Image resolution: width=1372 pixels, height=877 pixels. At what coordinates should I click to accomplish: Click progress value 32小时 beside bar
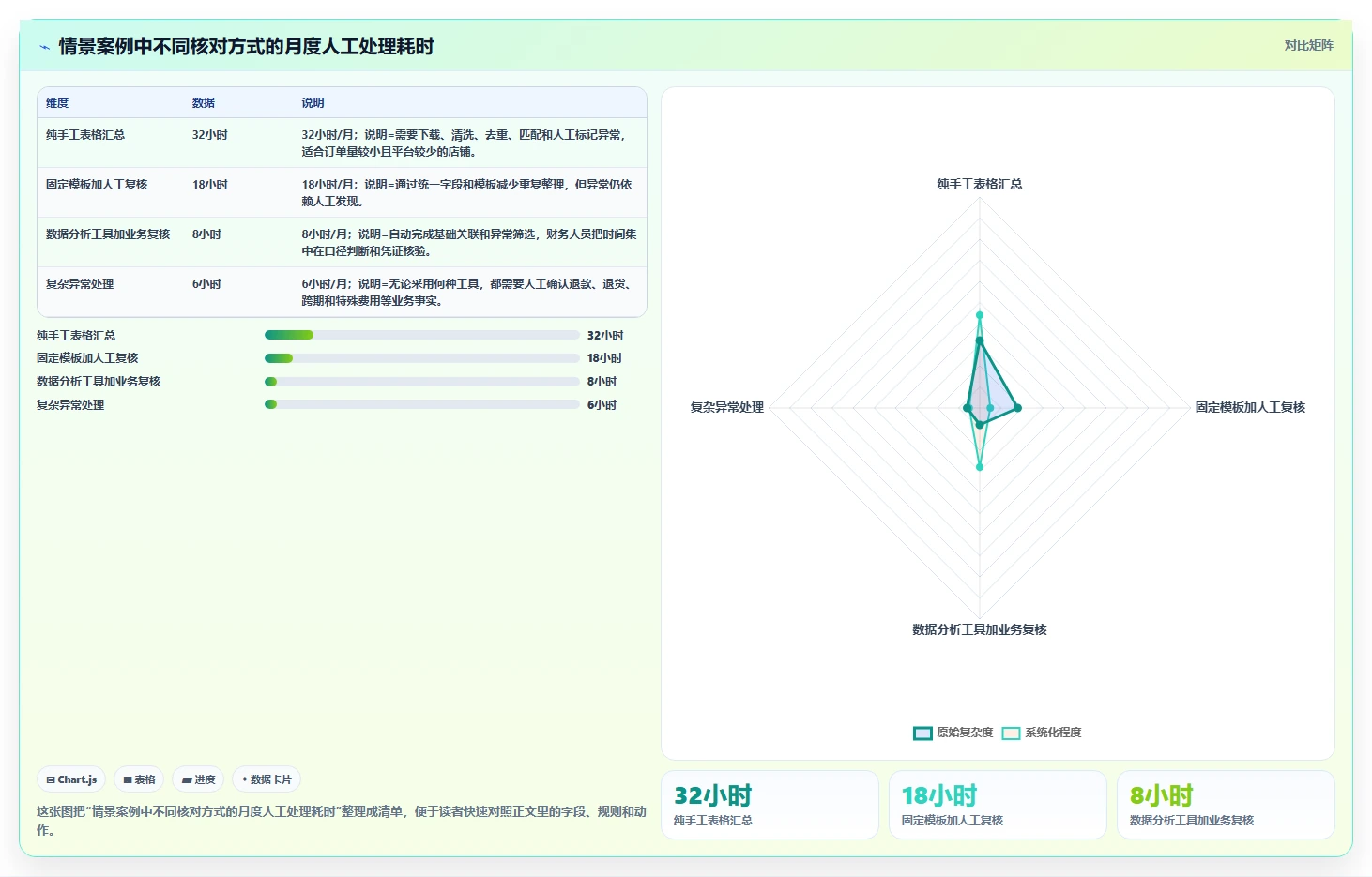605,335
